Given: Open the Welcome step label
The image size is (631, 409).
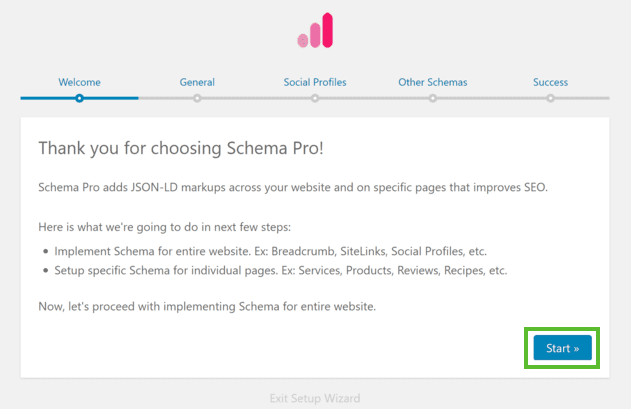Looking at the screenshot, I should click(x=79, y=82).
